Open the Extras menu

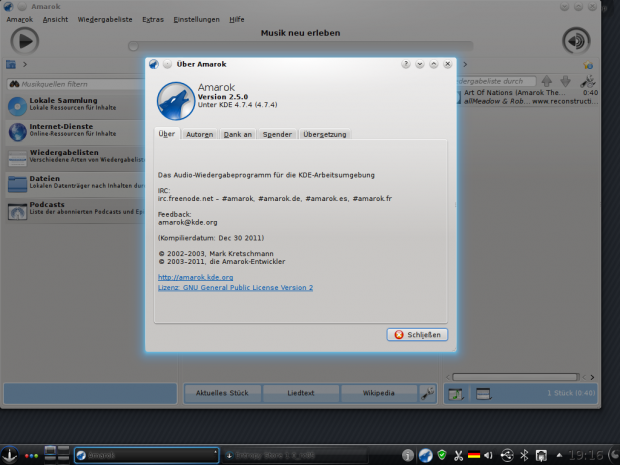click(153, 19)
